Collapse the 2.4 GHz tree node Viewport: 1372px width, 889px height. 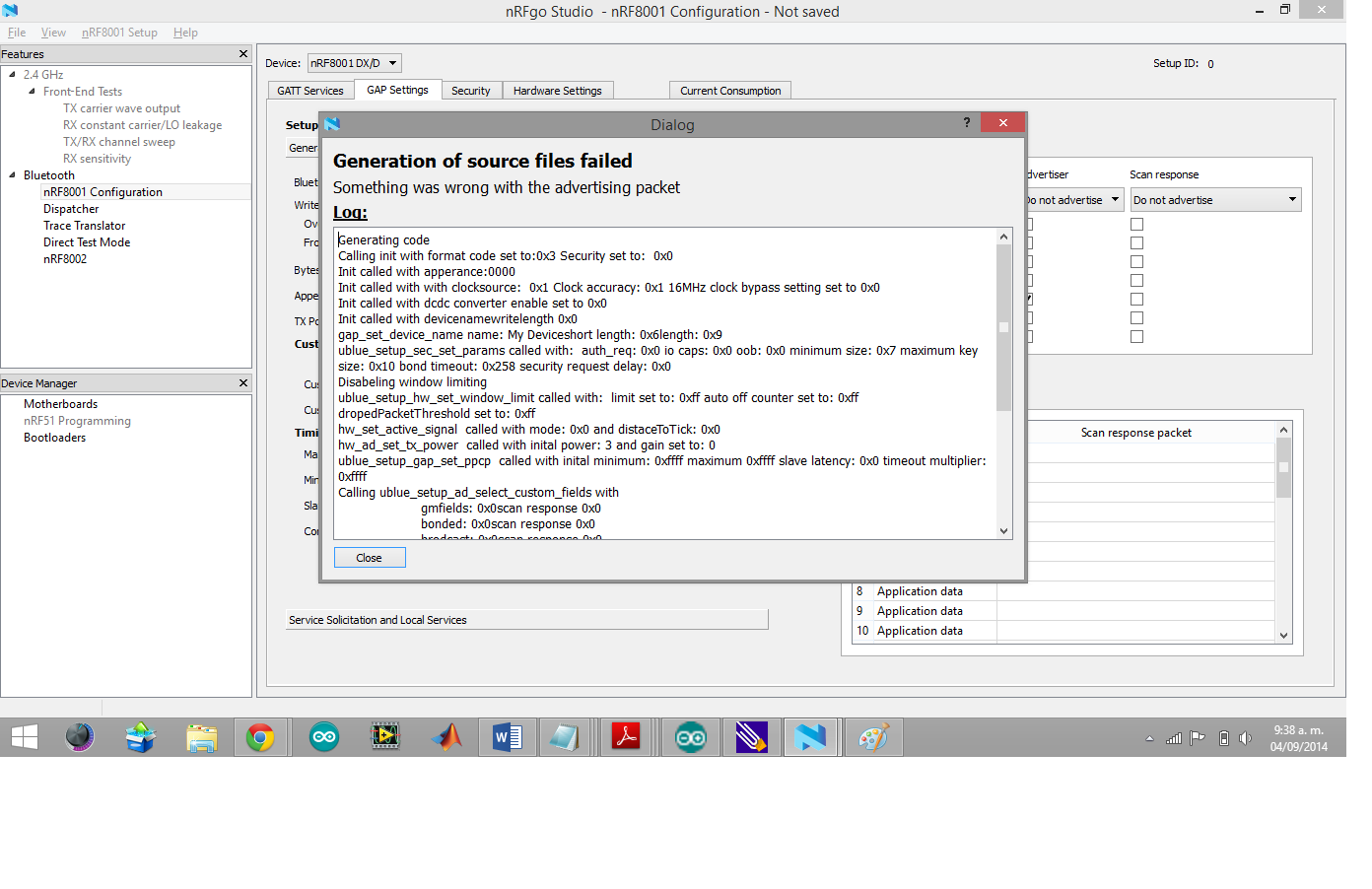coord(12,74)
